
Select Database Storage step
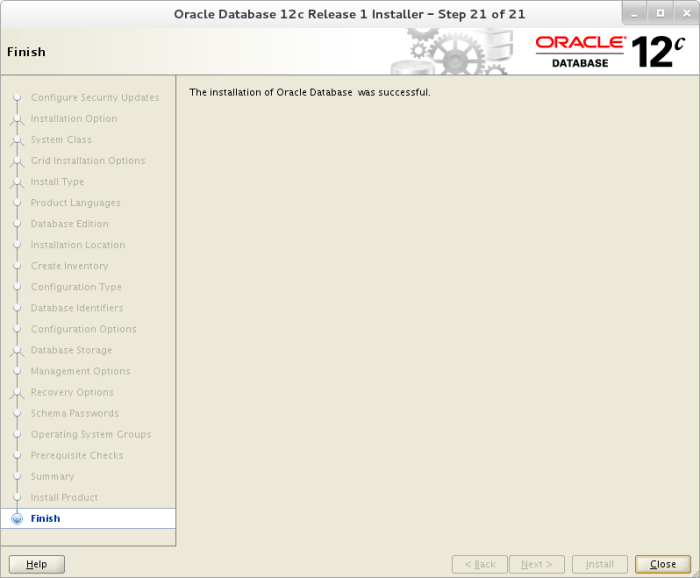(x=71, y=350)
